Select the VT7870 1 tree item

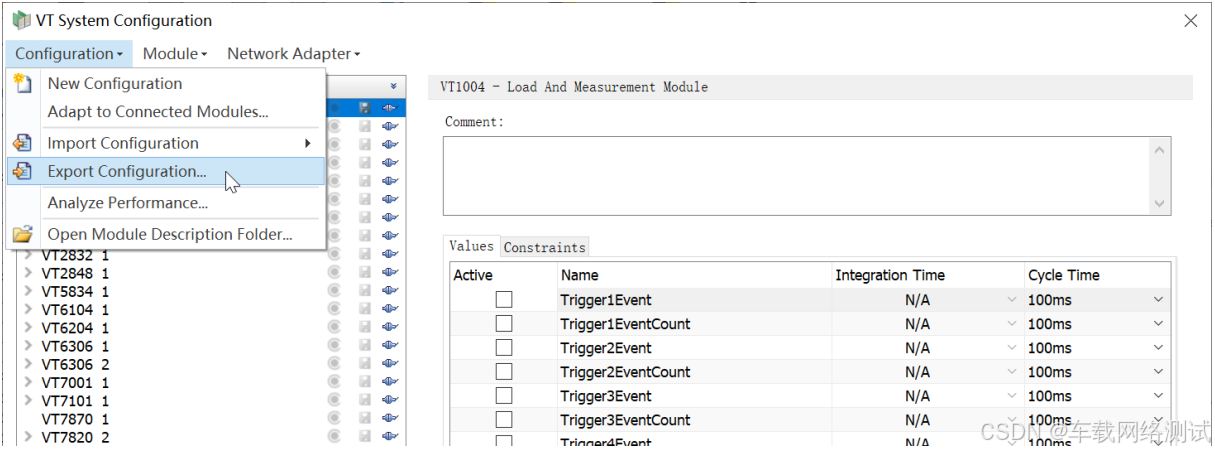[x=76, y=419]
